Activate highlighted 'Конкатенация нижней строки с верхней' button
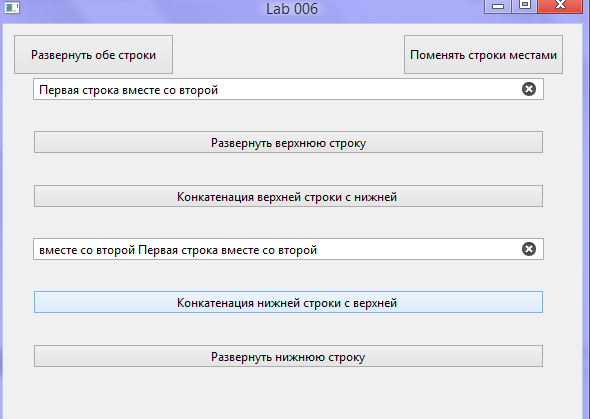 click(288, 302)
